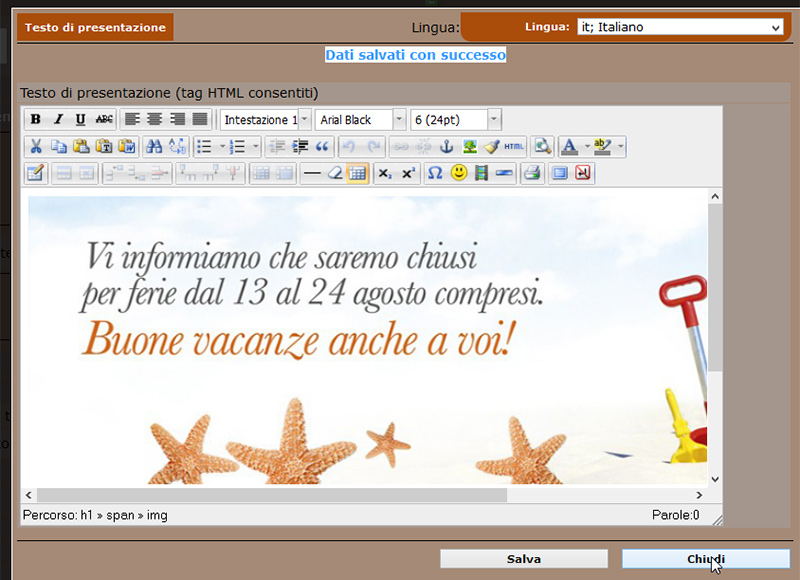This screenshot has width=800, height=580.
Task: Click the Paste clipboard icon
Action: 81,147
